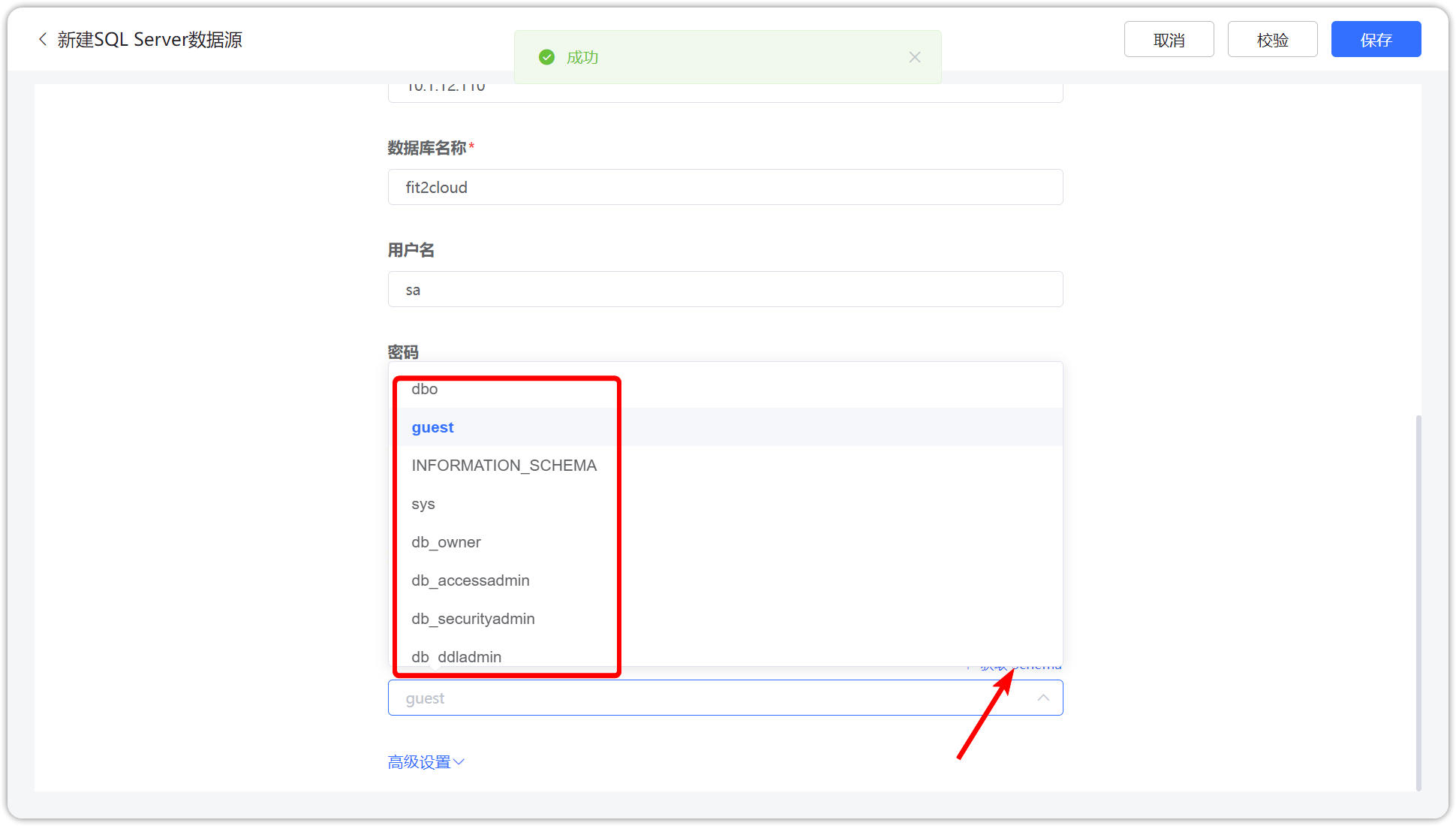
Task: Pick db_owner in the schema dropdown
Action: [446, 541]
